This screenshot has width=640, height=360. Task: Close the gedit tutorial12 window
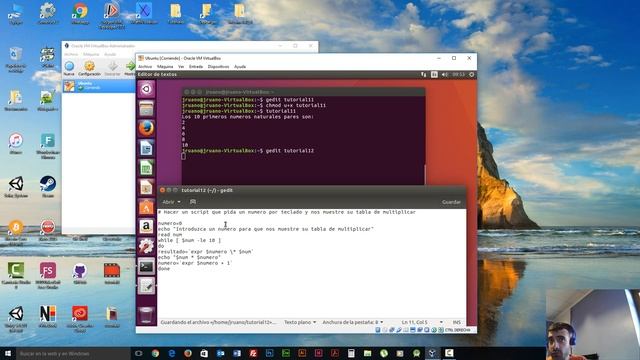162,190
